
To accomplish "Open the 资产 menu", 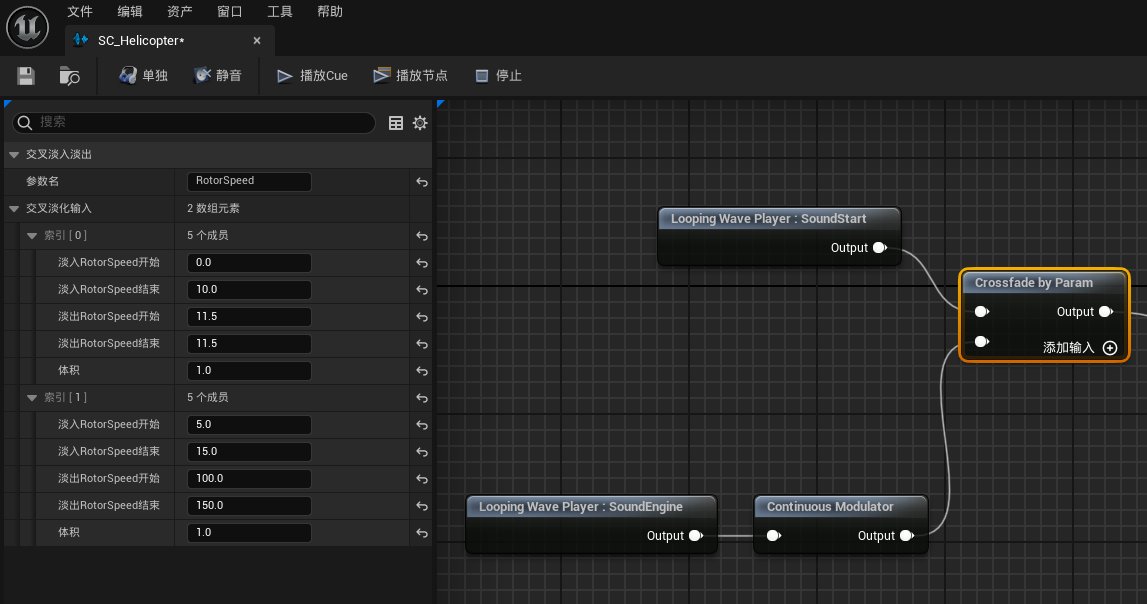I will point(179,12).
